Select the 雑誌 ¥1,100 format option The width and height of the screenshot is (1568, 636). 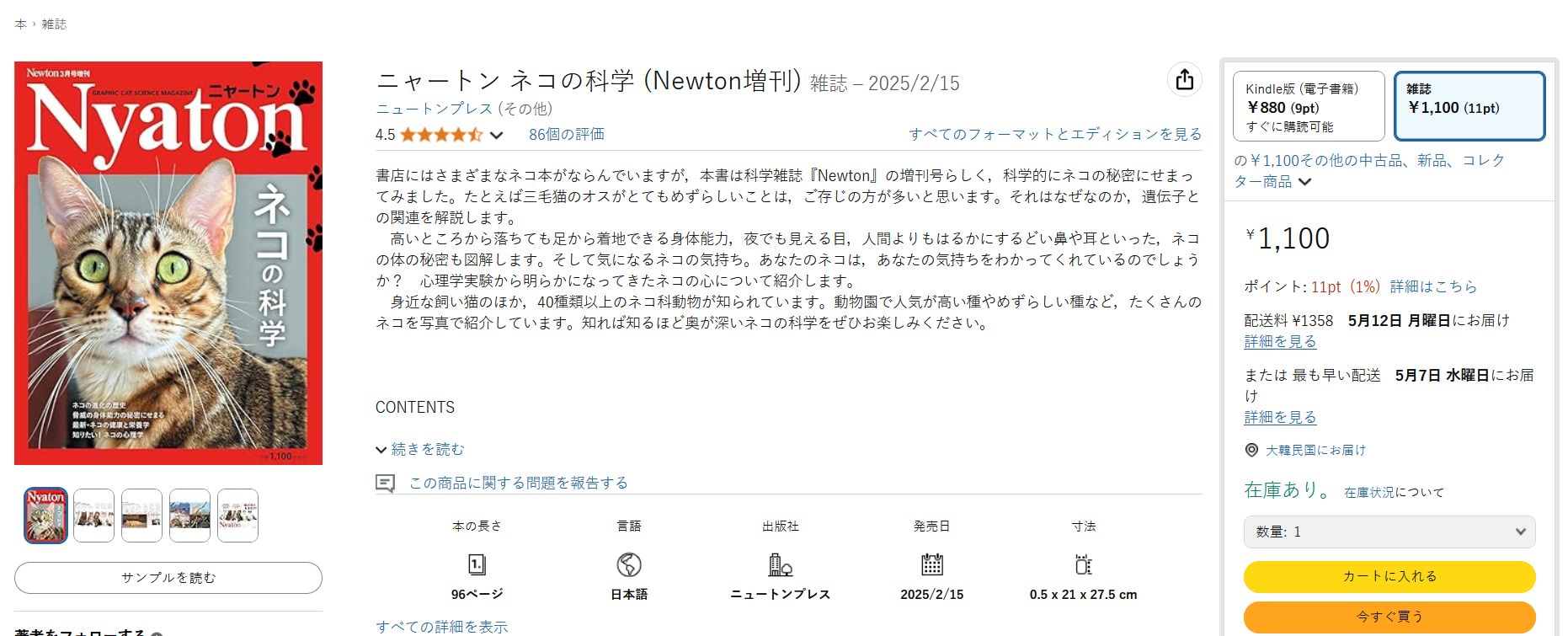(1469, 106)
